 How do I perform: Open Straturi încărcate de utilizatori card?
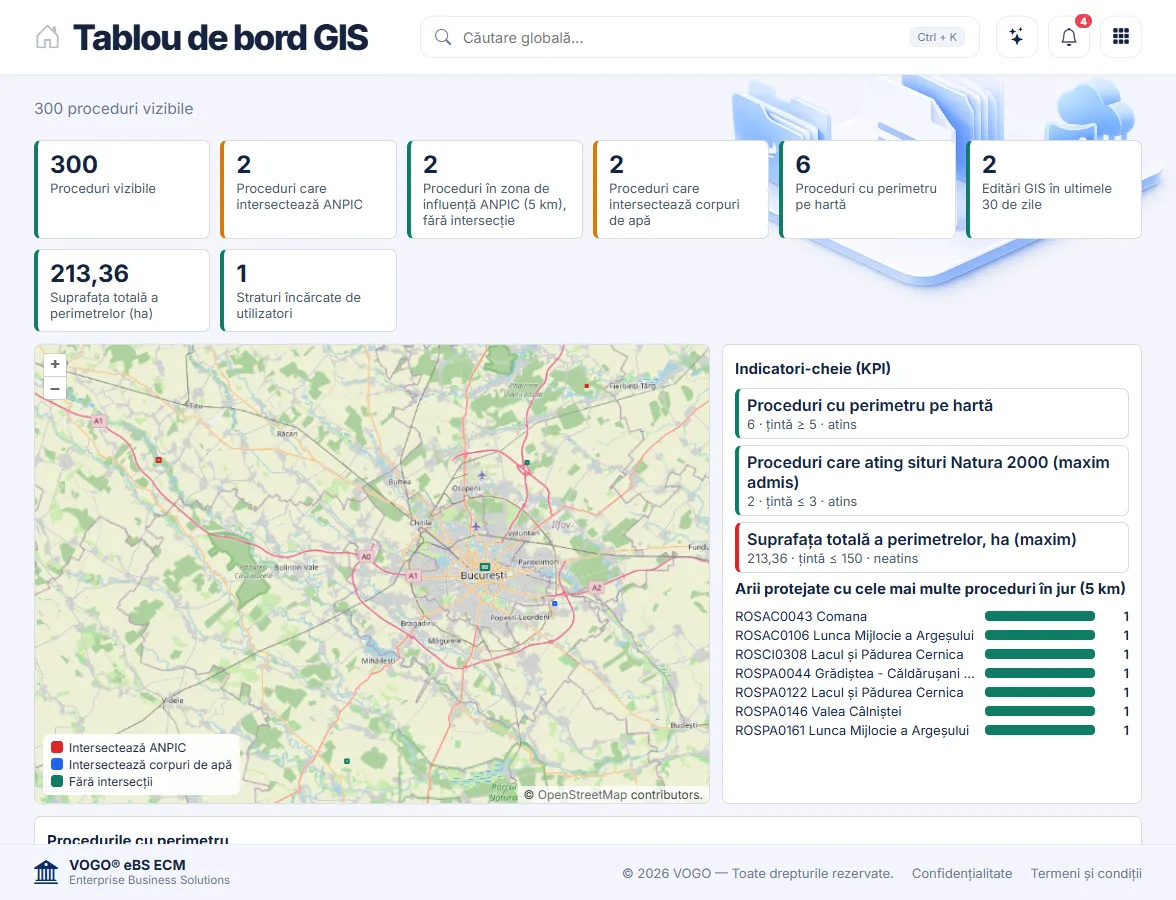point(308,290)
